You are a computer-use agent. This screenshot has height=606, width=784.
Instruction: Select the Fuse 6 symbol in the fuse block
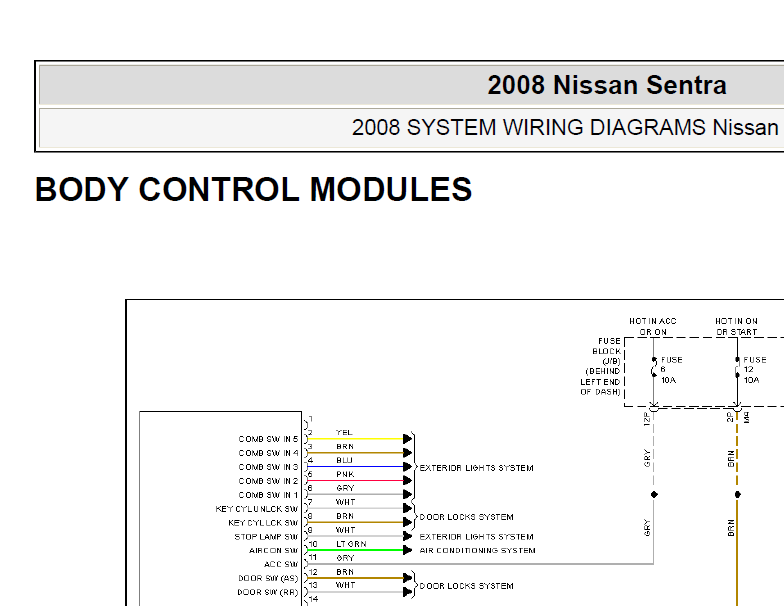point(654,368)
